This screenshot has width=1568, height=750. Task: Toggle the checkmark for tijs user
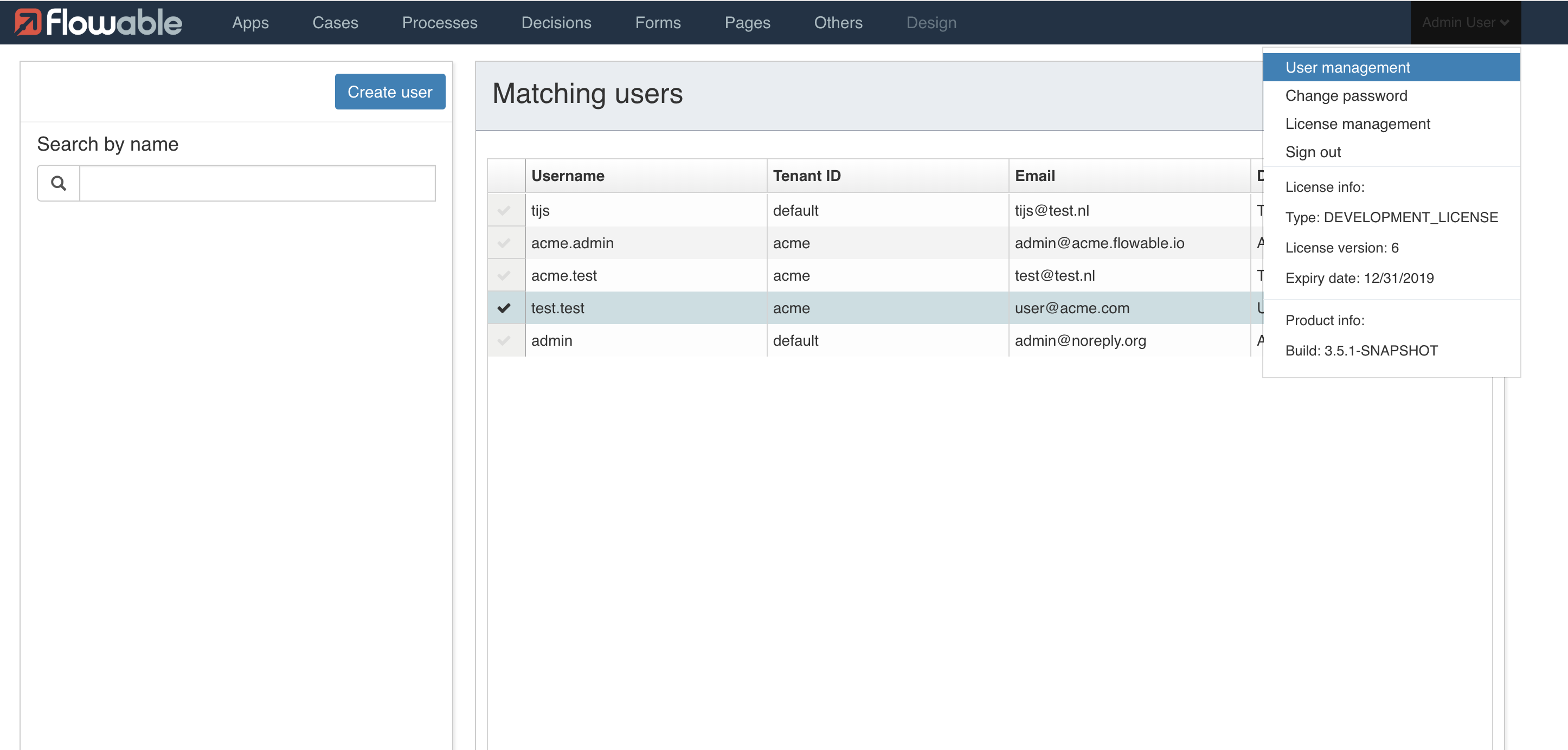[505, 210]
